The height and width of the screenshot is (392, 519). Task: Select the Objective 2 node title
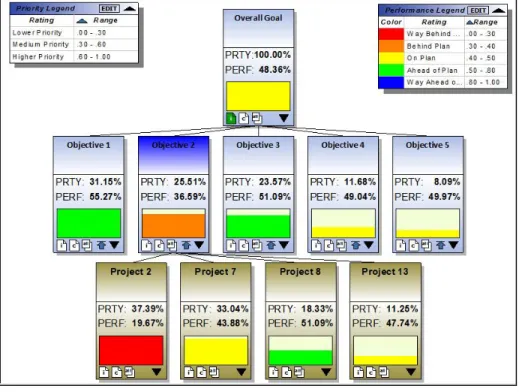pyautogui.click(x=173, y=145)
